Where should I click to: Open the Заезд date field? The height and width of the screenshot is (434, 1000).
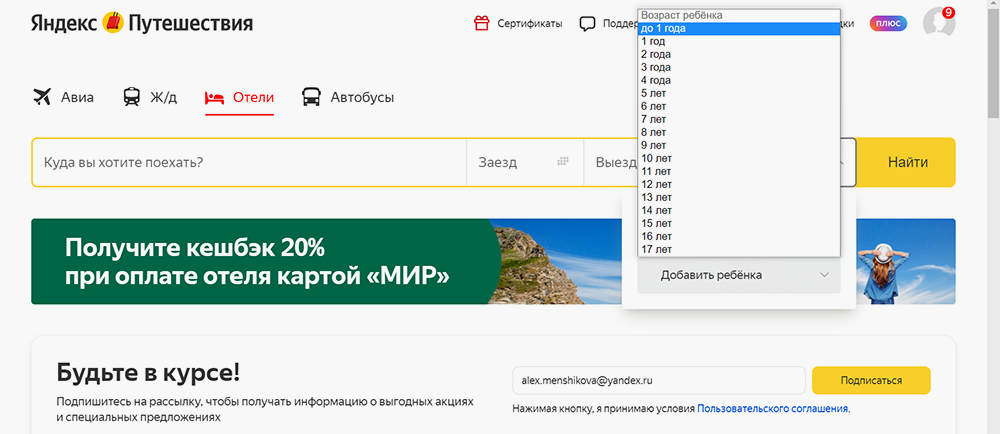click(525, 163)
